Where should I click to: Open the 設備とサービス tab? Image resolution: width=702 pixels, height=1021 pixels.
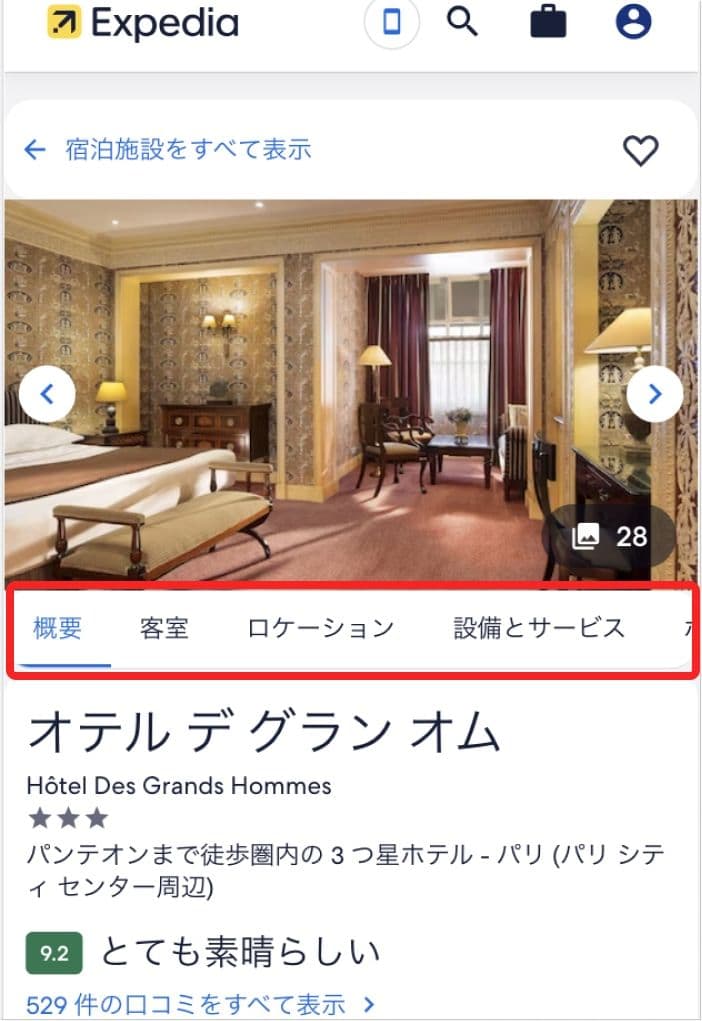pyautogui.click(x=539, y=628)
